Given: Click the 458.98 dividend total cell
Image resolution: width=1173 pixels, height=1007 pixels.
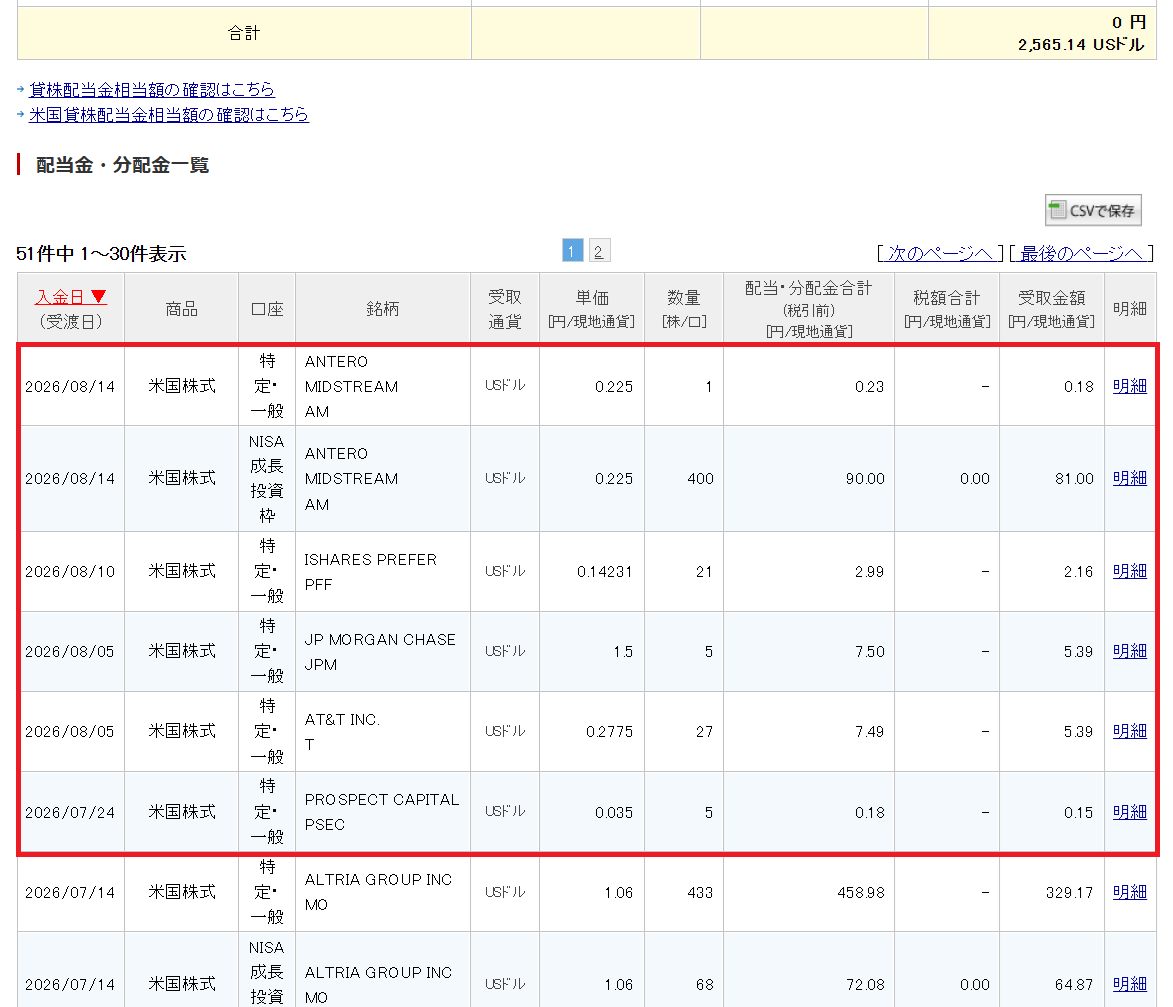Looking at the screenshot, I should coord(809,893).
